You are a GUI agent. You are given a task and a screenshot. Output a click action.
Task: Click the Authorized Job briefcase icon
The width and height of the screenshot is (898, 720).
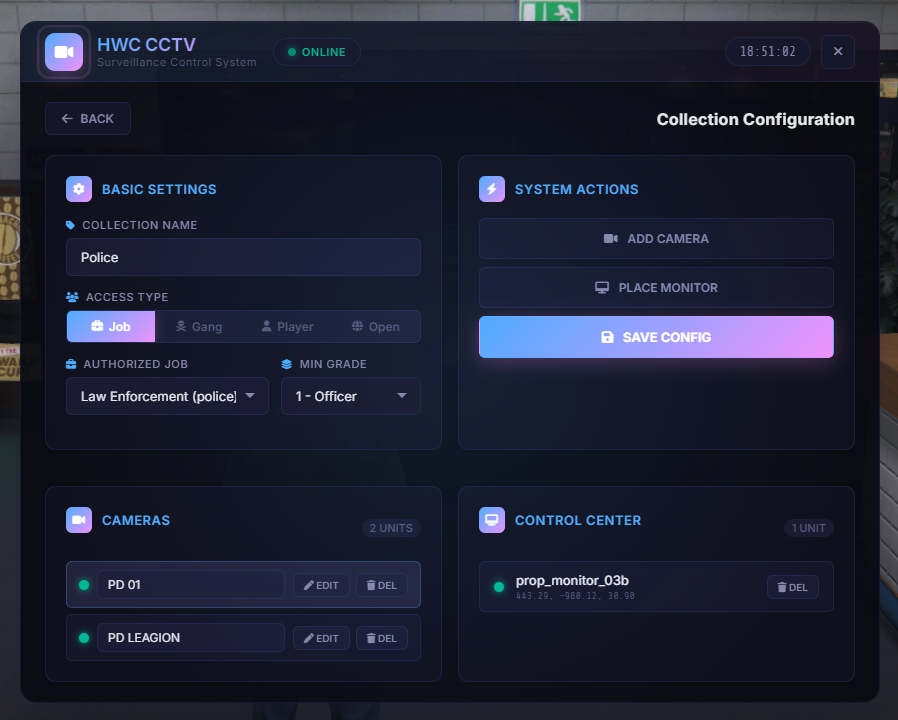point(71,364)
